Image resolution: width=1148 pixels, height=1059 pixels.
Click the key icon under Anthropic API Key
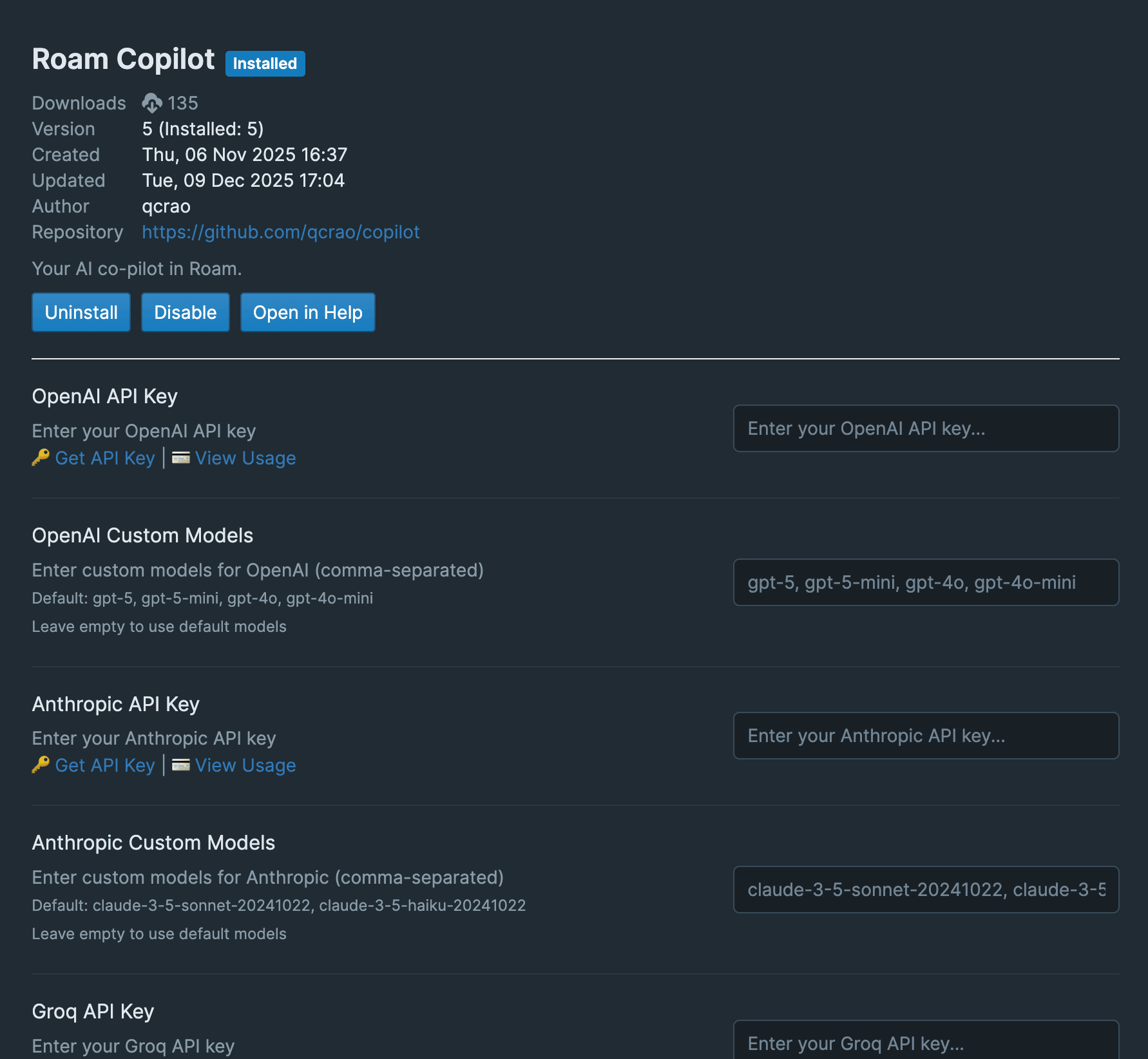pos(41,765)
